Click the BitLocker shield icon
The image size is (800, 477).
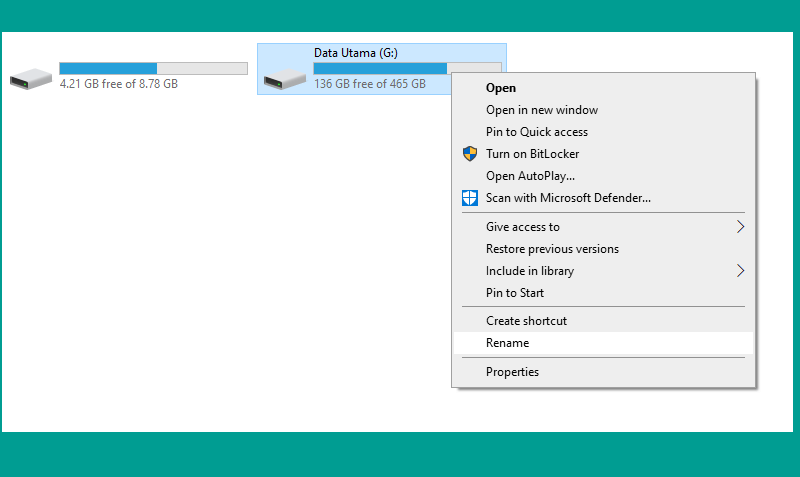(x=470, y=154)
